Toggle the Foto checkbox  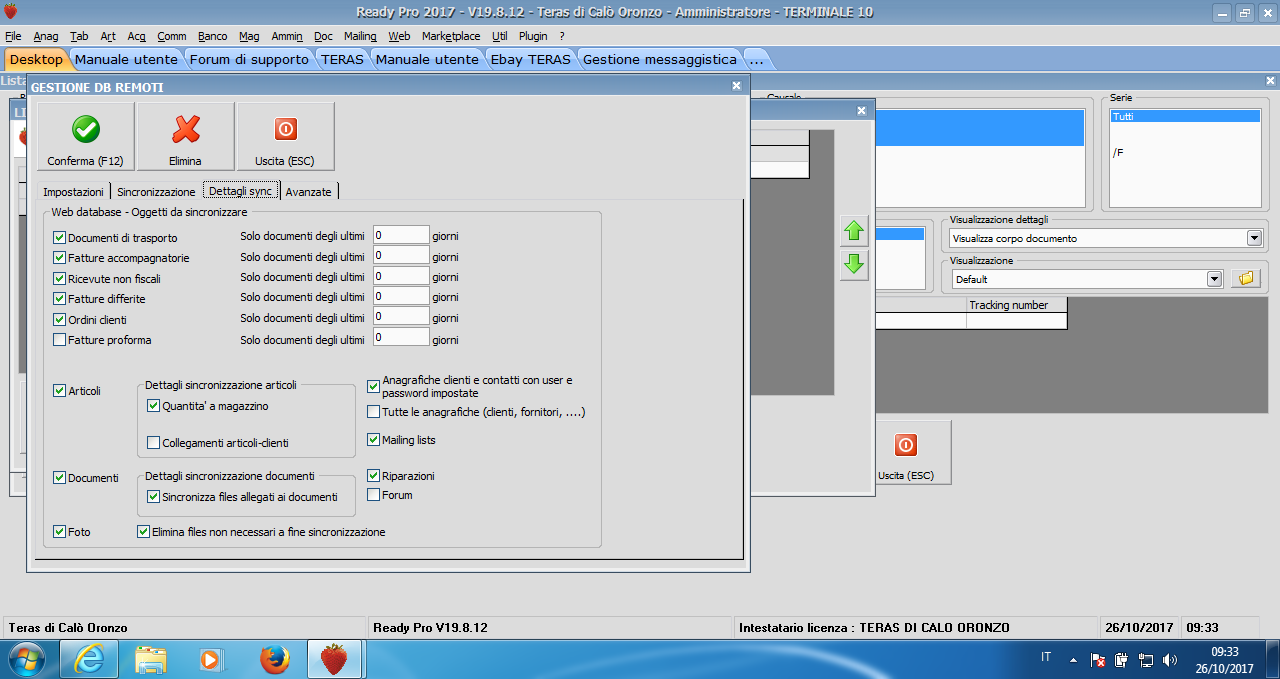[60, 531]
